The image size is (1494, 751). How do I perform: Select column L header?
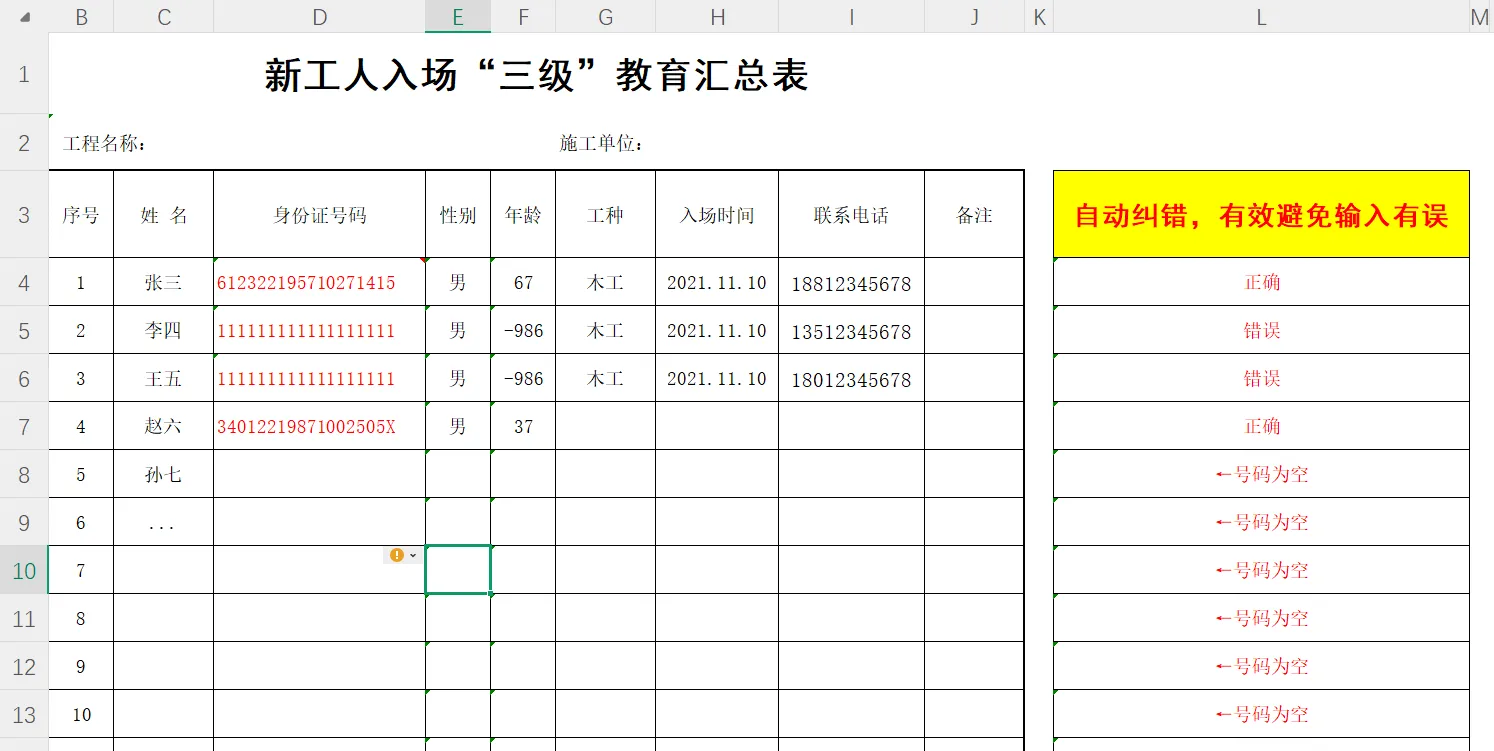point(1261,16)
